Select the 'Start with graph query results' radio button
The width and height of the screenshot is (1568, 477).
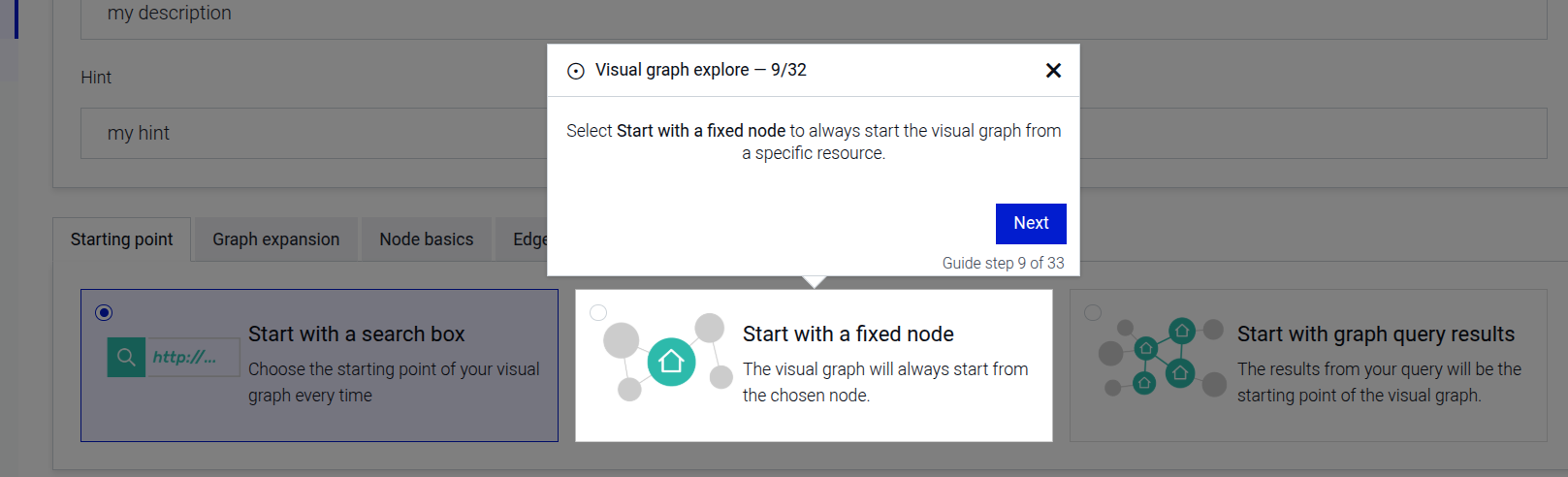pyautogui.click(x=1093, y=312)
